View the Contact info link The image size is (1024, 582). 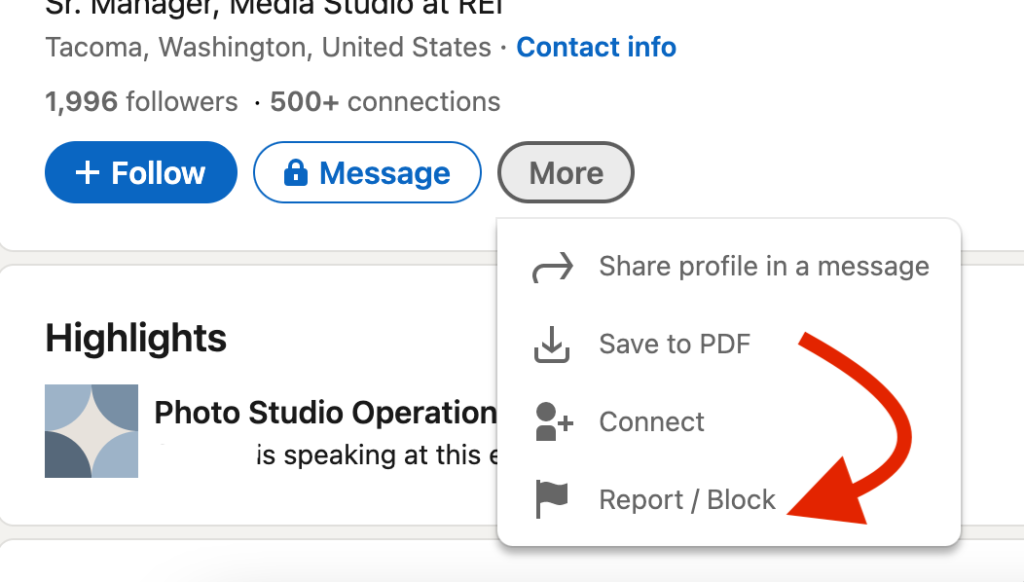pyautogui.click(x=596, y=46)
